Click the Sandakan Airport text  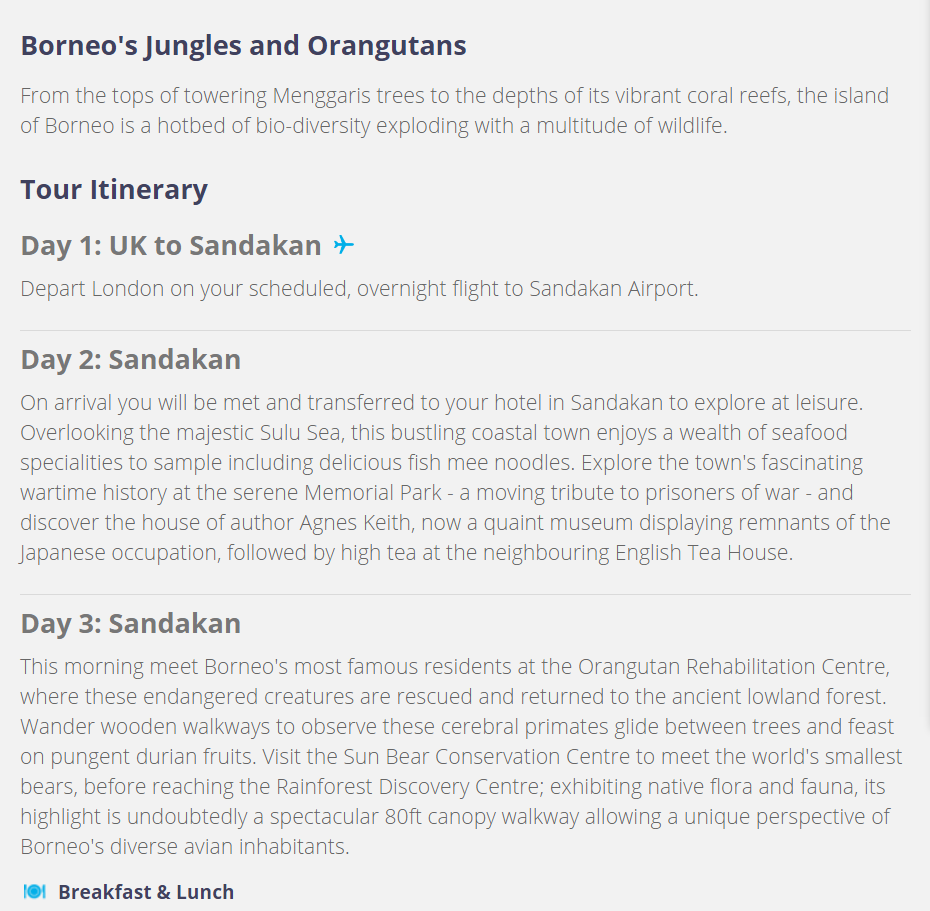613,289
